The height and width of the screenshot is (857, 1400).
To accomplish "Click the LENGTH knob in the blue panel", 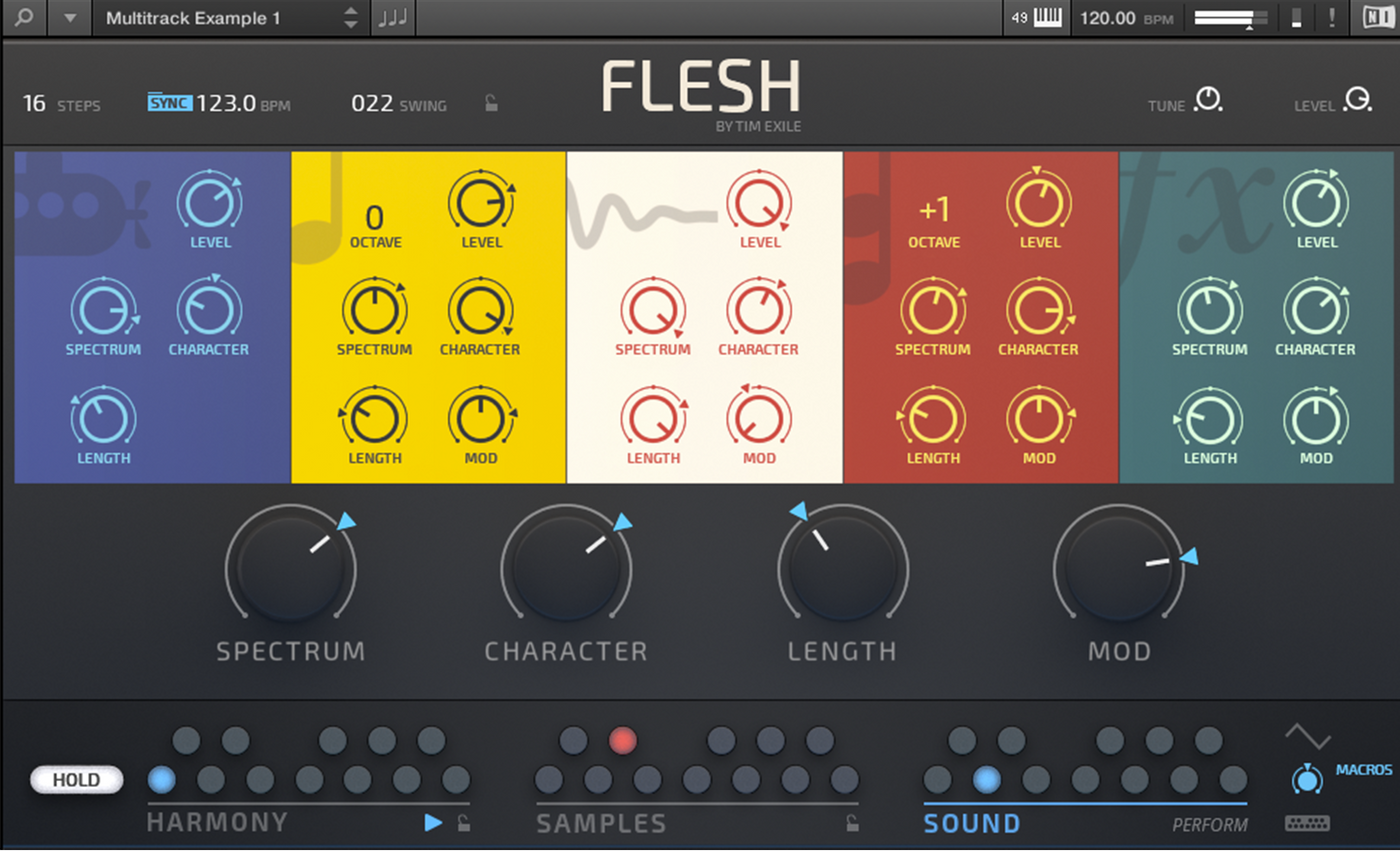I will (x=103, y=418).
